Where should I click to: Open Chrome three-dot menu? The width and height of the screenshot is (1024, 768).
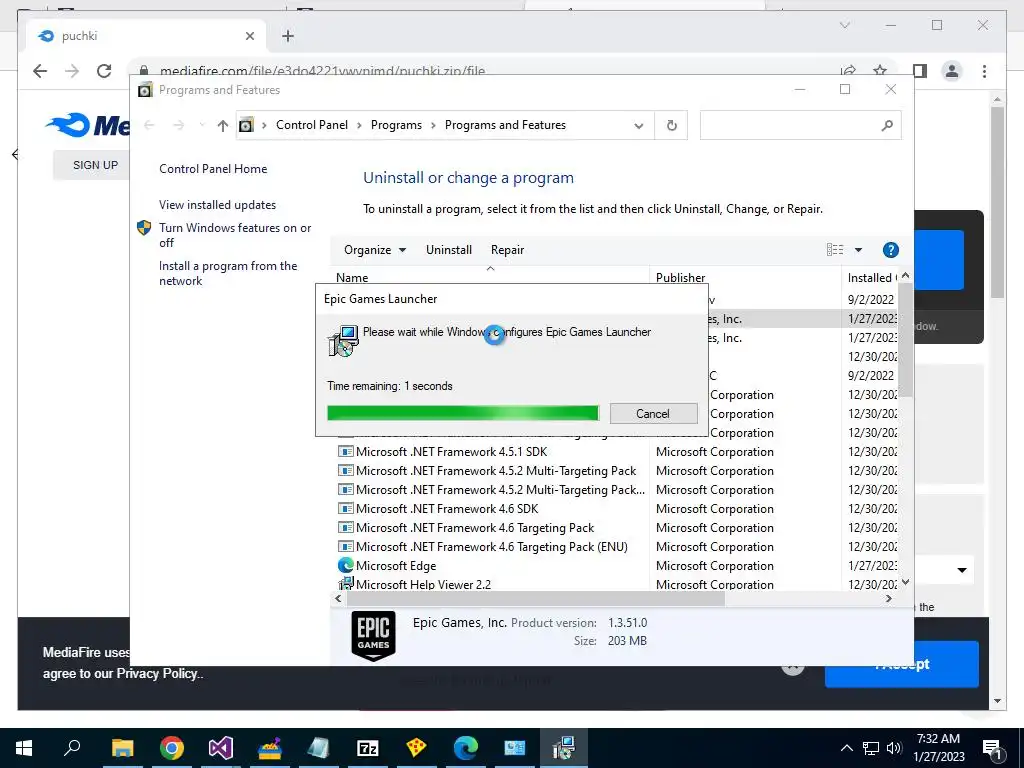coord(984,71)
